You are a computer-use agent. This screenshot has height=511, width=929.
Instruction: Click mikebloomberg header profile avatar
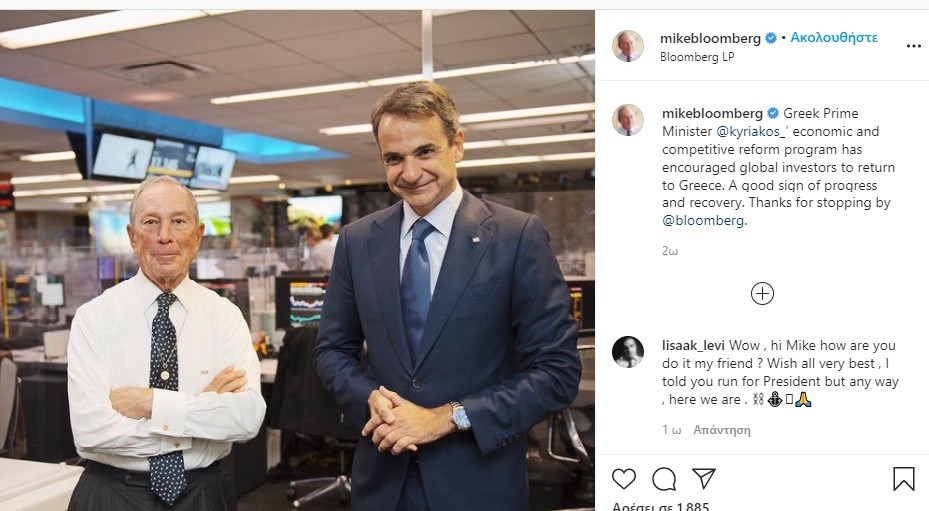[627, 46]
